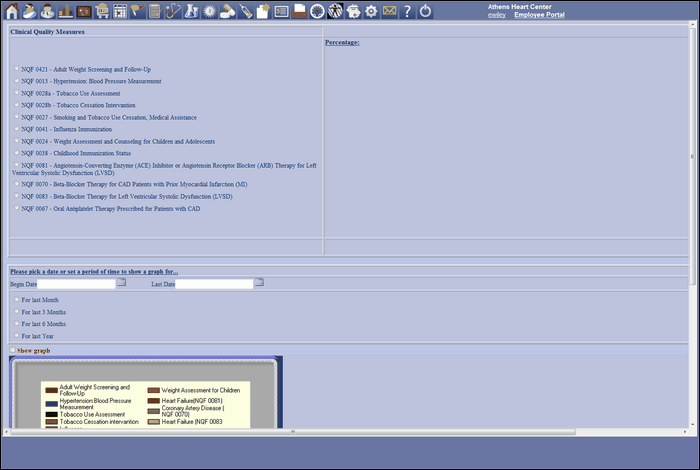Open the bar chart reports icon
700x470 pixels.
[x=66, y=11]
